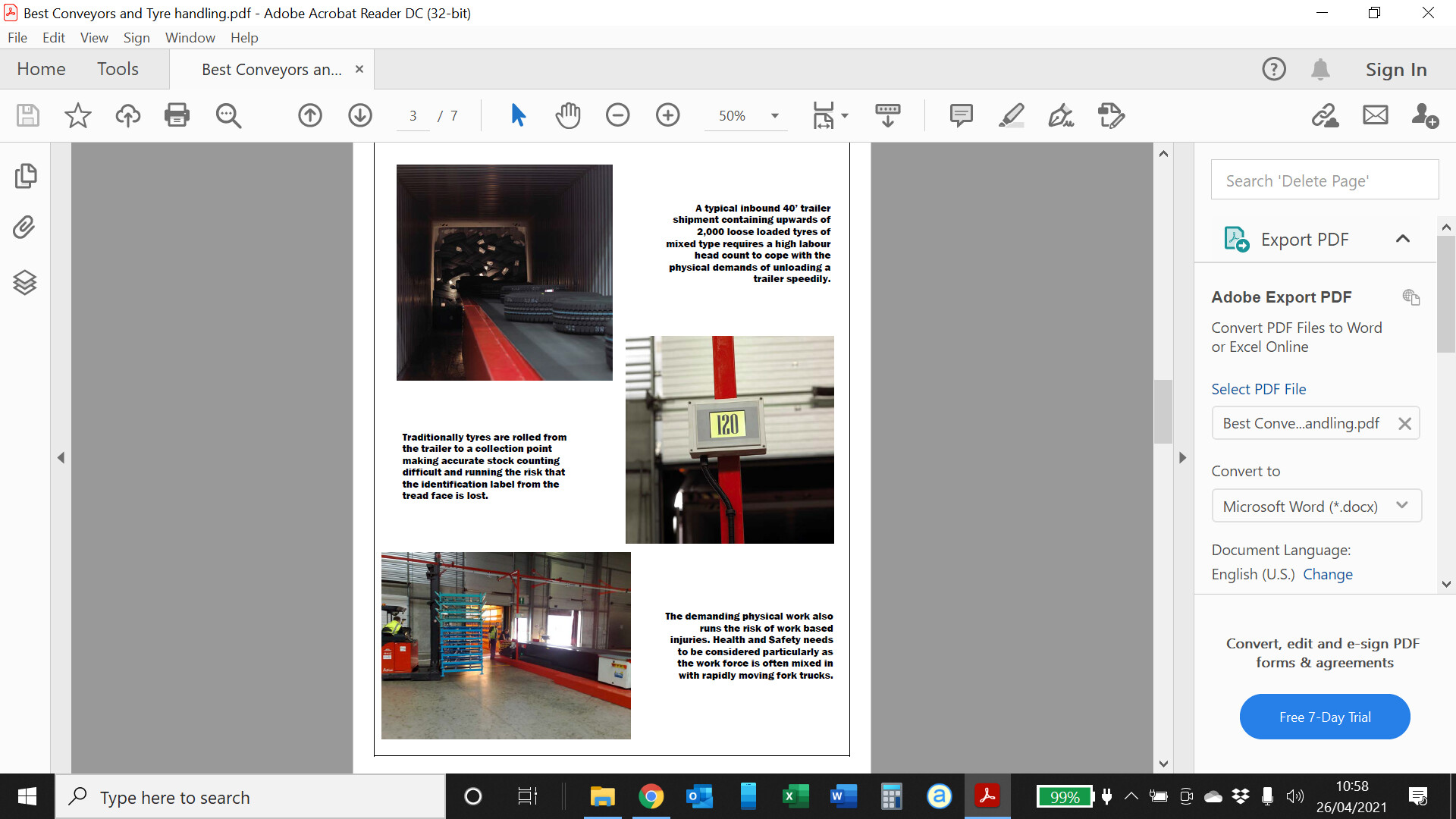Collapse the left navigation pane arrow
Screen dimensions: 1456x819
coord(61,457)
